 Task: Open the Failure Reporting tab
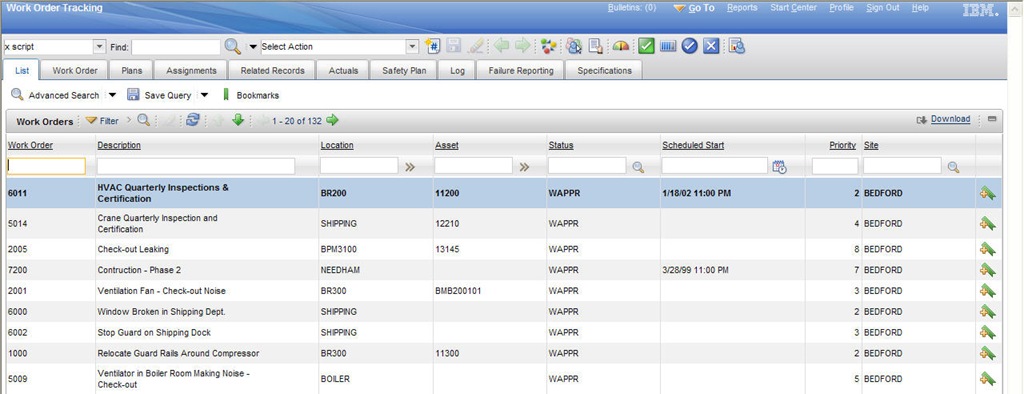pos(520,71)
